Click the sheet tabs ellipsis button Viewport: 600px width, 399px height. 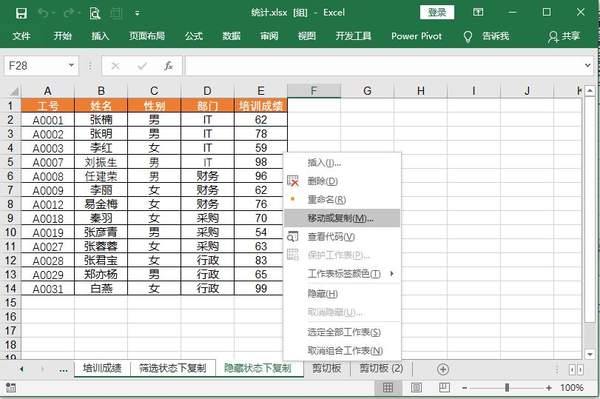pyautogui.click(x=64, y=370)
